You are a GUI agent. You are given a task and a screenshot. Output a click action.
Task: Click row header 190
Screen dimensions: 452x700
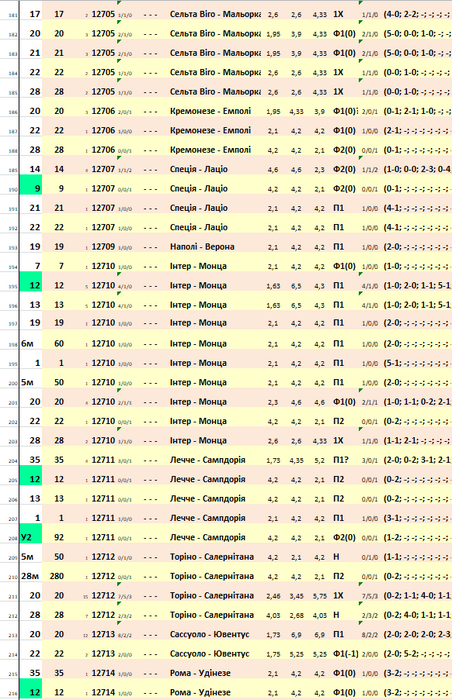(13, 190)
